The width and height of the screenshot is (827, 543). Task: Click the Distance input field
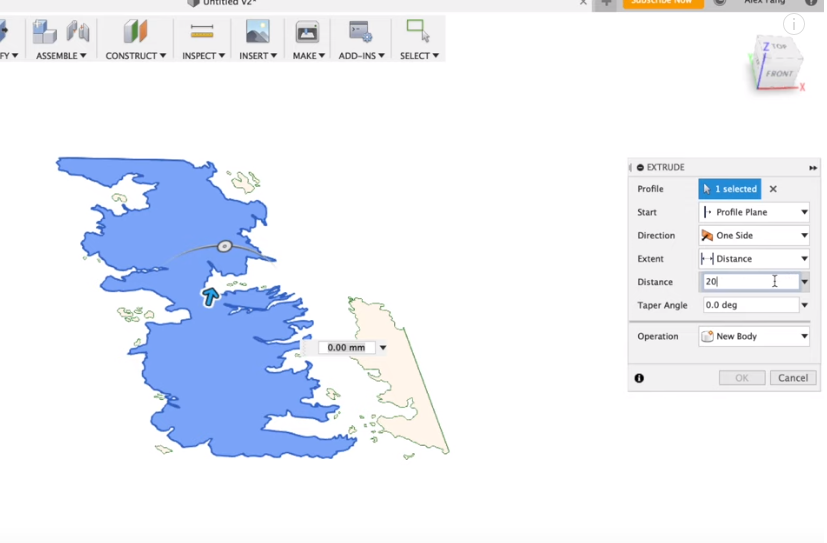pos(751,282)
